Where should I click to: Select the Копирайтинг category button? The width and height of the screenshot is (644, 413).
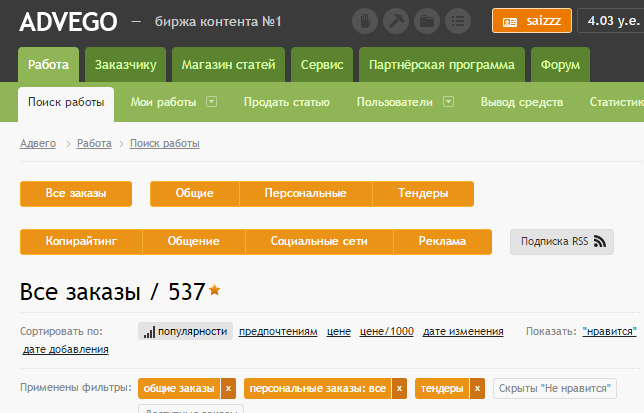pos(81,242)
